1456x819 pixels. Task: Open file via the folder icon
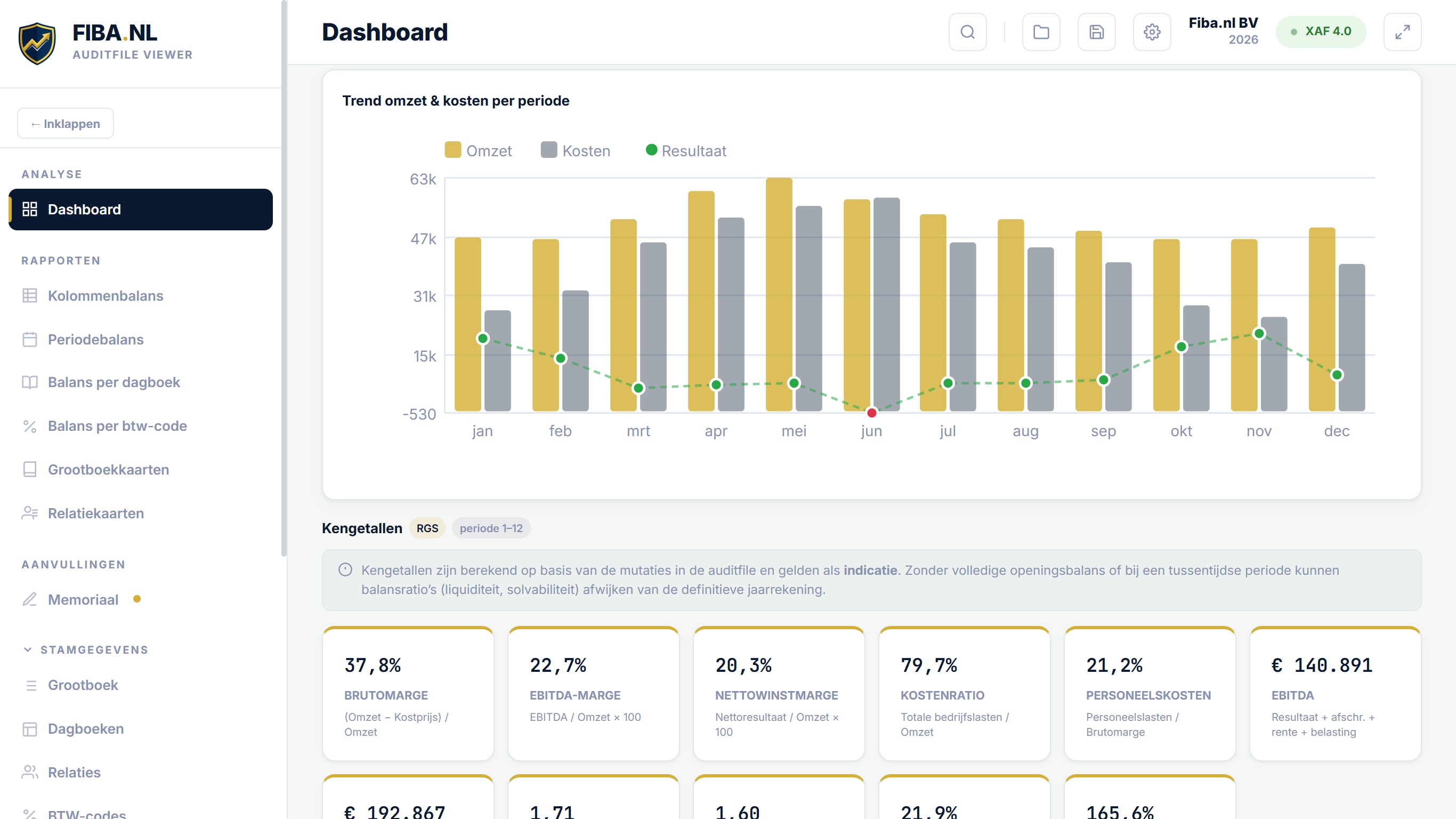click(x=1041, y=32)
